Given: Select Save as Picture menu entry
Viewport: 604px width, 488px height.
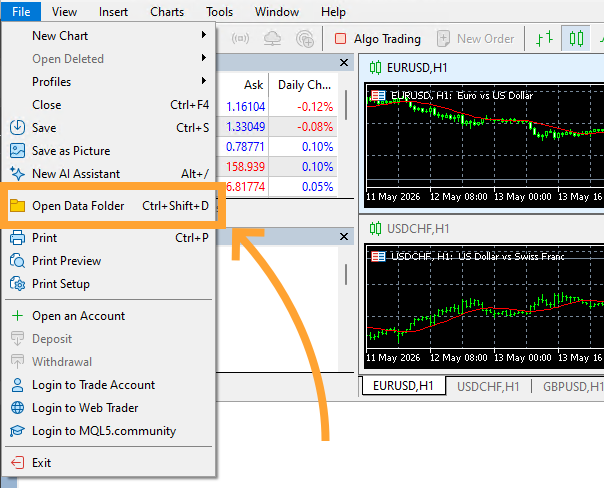Looking at the screenshot, I should [109, 151].
